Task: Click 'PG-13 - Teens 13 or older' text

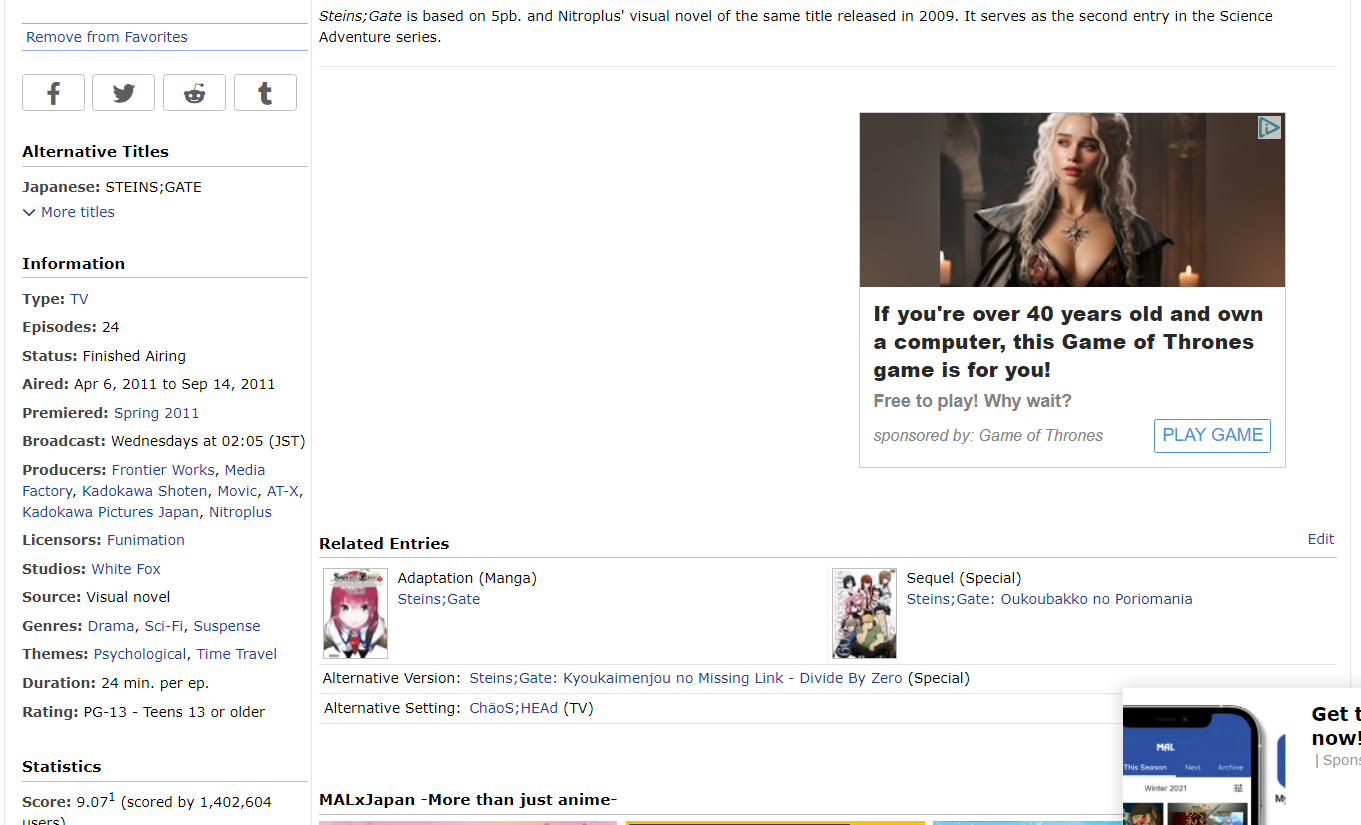Action: pos(174,712)
